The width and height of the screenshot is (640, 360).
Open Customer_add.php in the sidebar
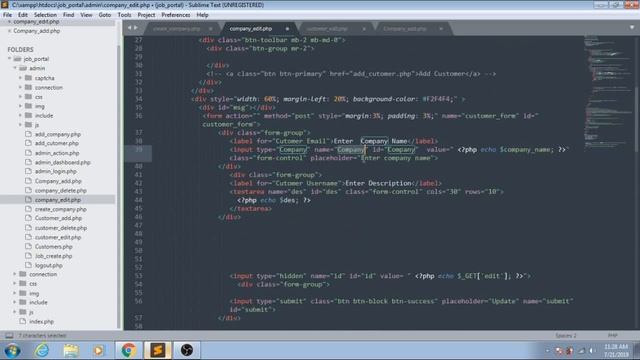58,218
